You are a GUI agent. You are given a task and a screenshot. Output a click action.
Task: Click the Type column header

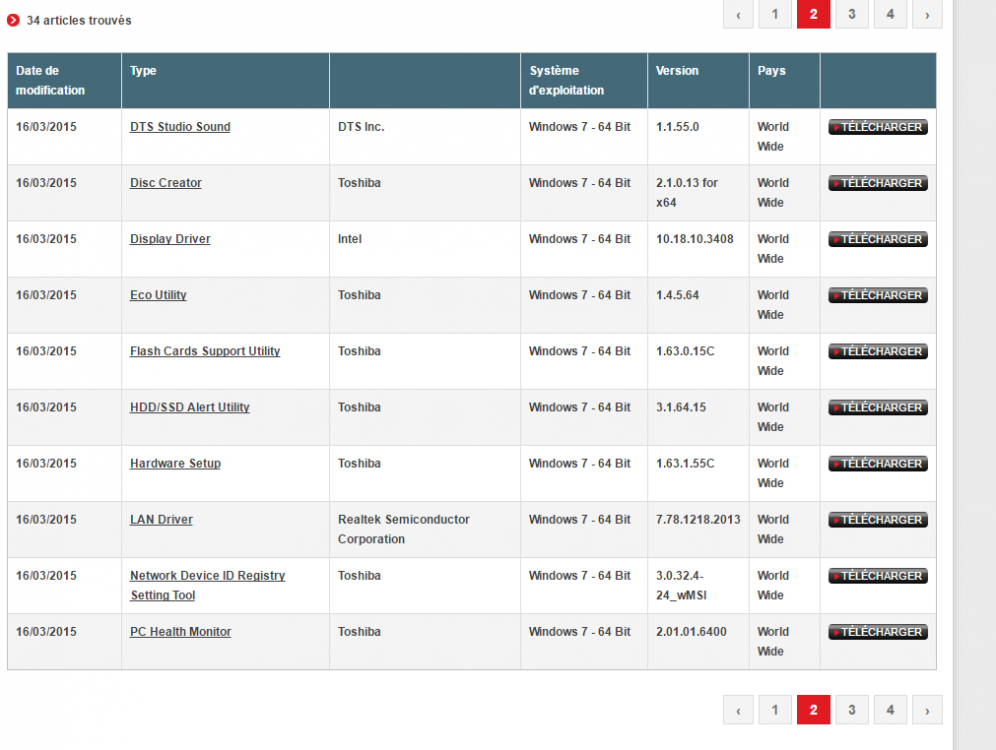pyautogui.click(x=225, y=81)
